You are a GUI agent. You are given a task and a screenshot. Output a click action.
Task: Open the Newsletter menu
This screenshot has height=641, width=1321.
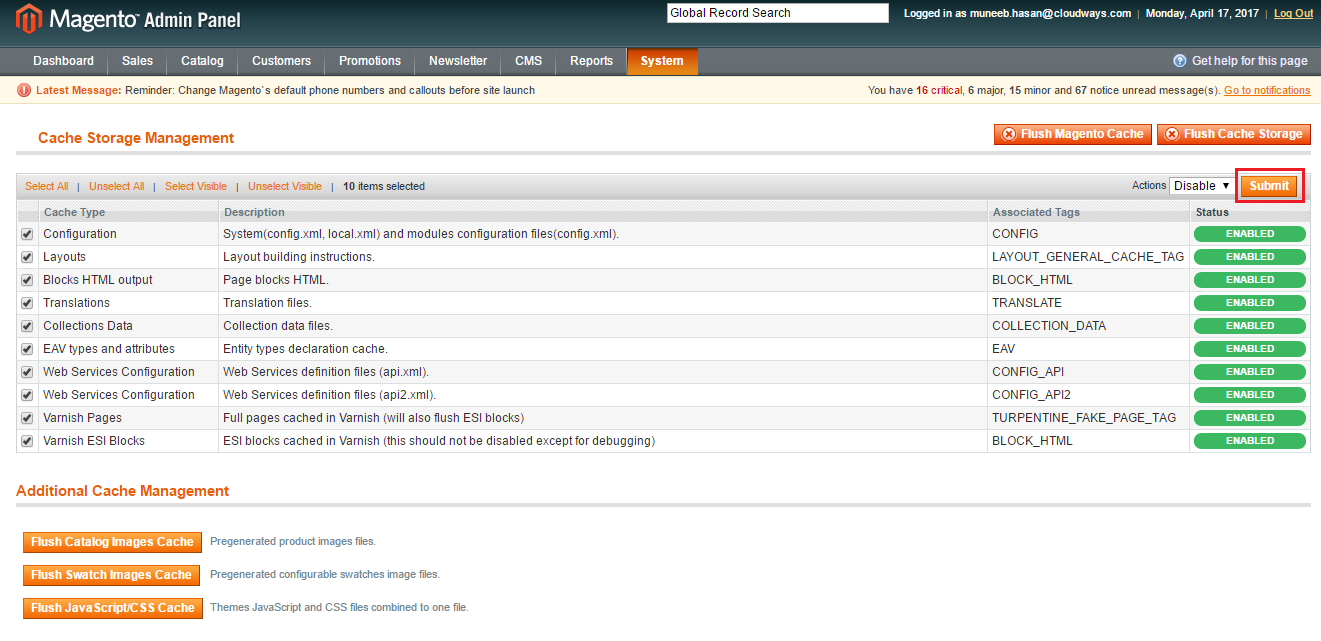458,61
